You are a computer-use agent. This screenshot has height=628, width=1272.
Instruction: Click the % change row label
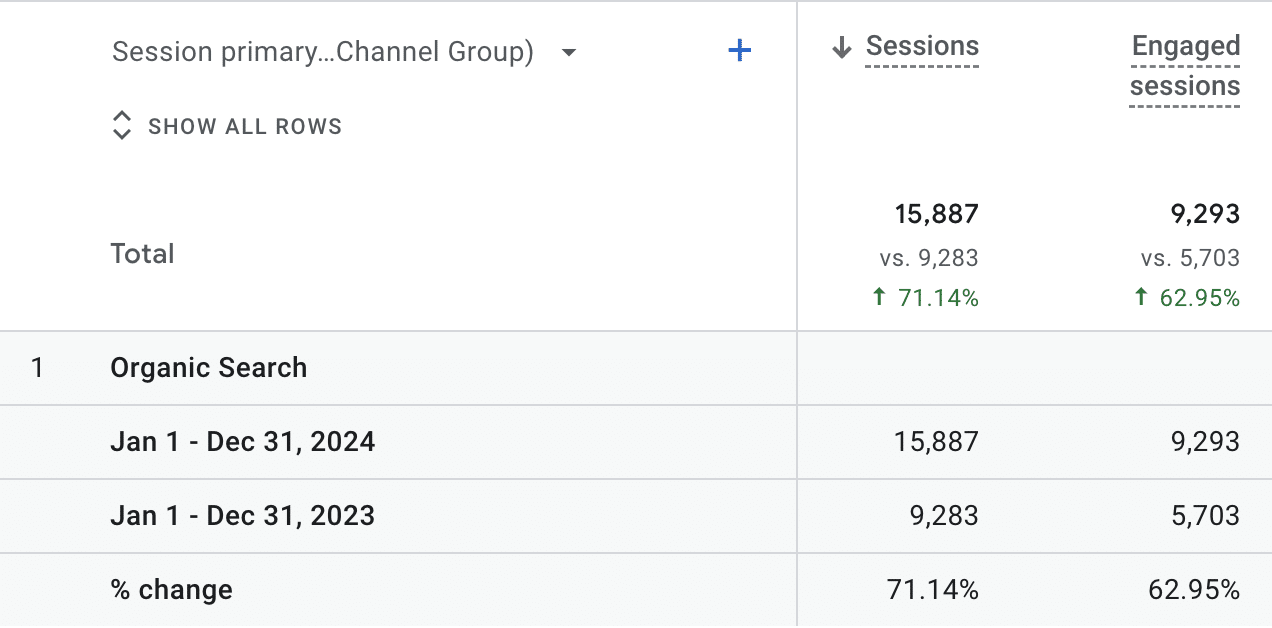[x=171, y=590]
